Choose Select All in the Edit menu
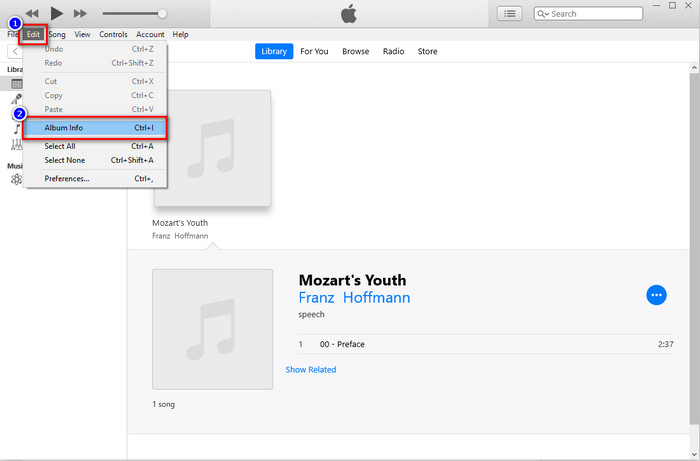Screen dimensions: 700x461 [95, 146]
